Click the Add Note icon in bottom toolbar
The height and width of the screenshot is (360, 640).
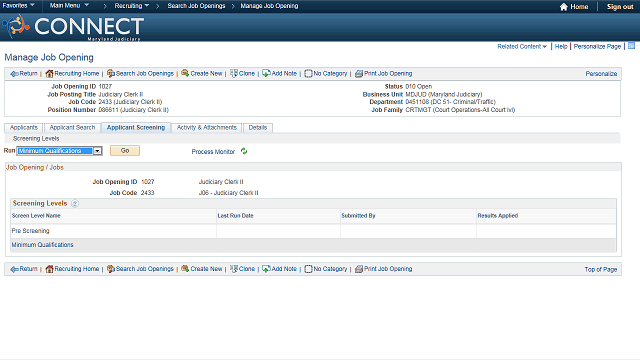tap(266, 269)
